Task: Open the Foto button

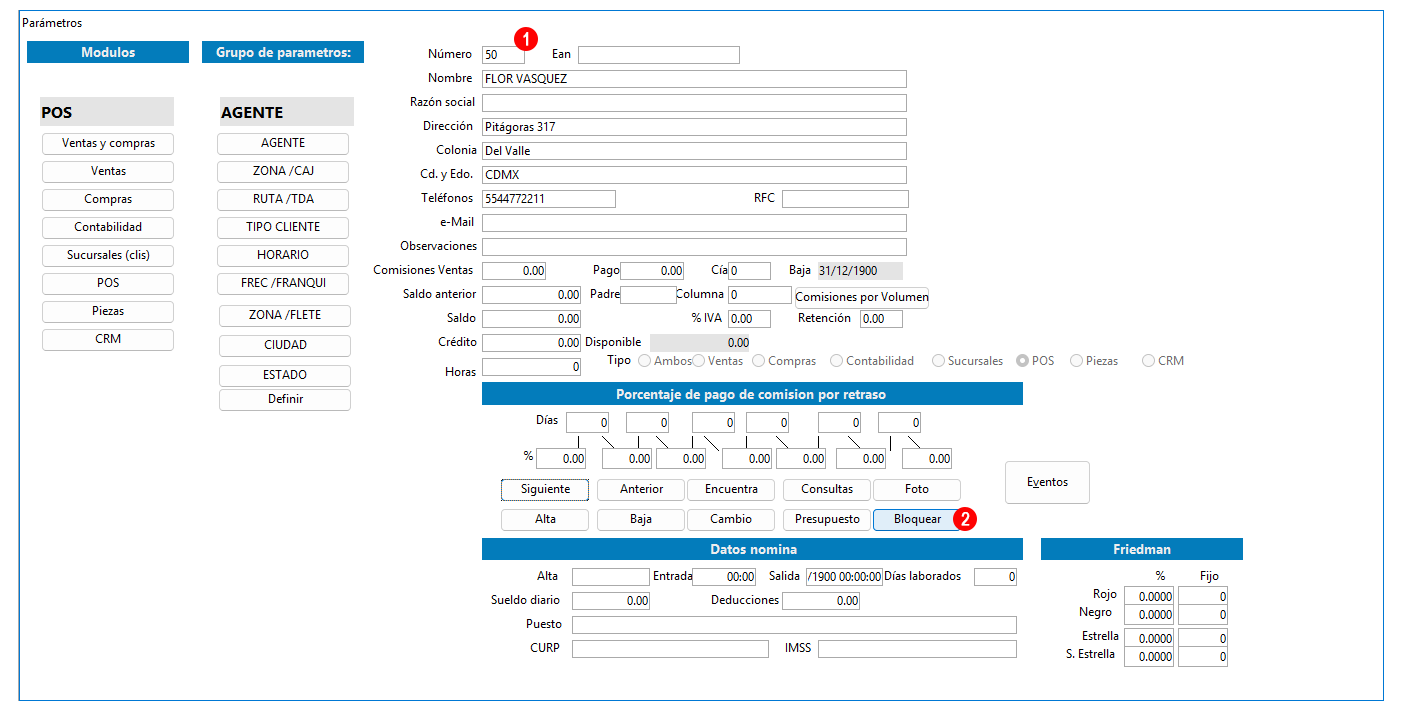Action: pyautogui.click(x=917, y=490)
